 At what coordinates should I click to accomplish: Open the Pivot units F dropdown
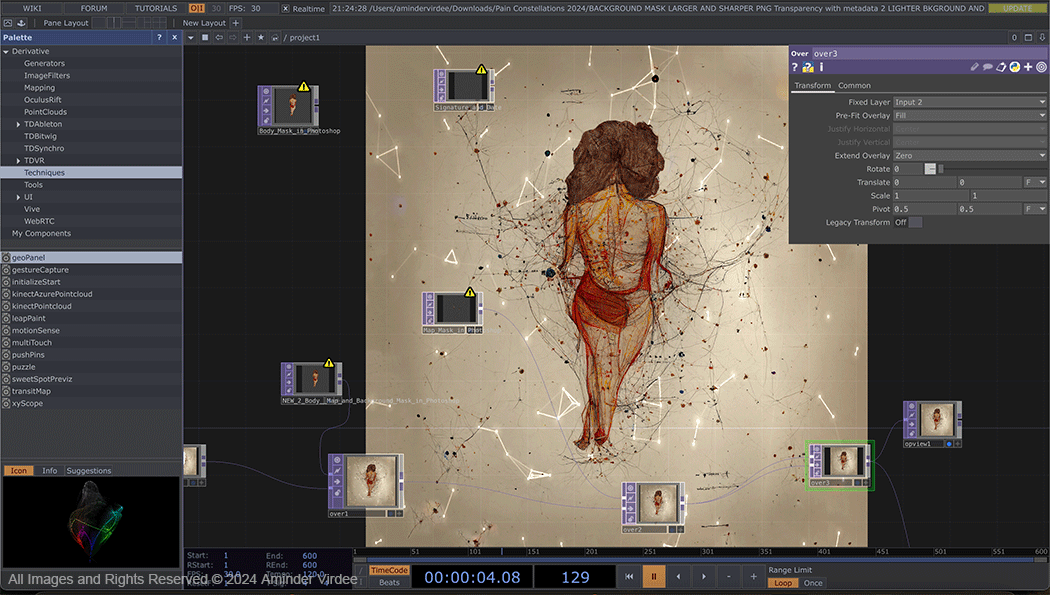[x=1035, y=209]
